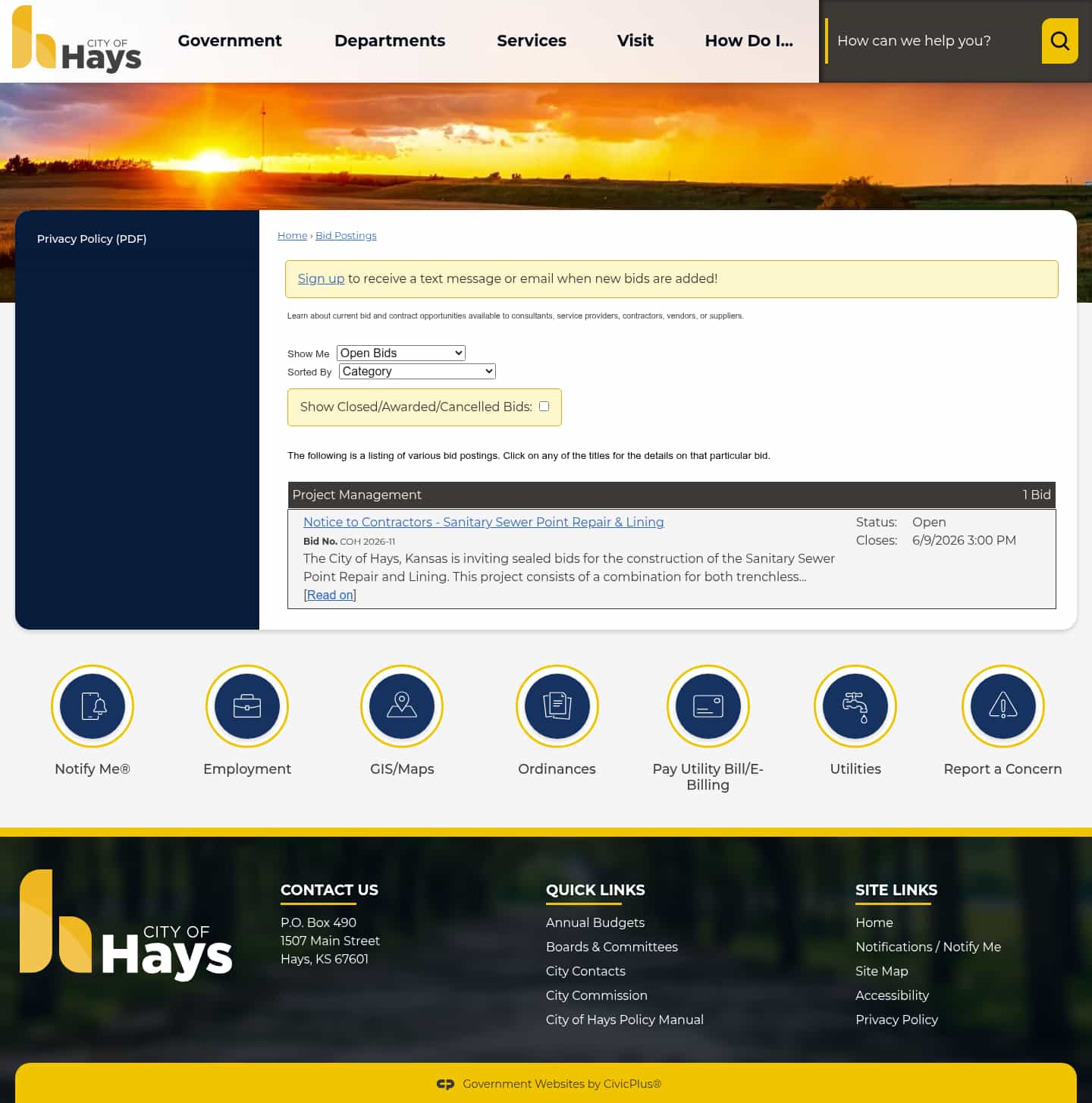Open the Site Map footer link
1092x1103 pixels.
[882, 971]
